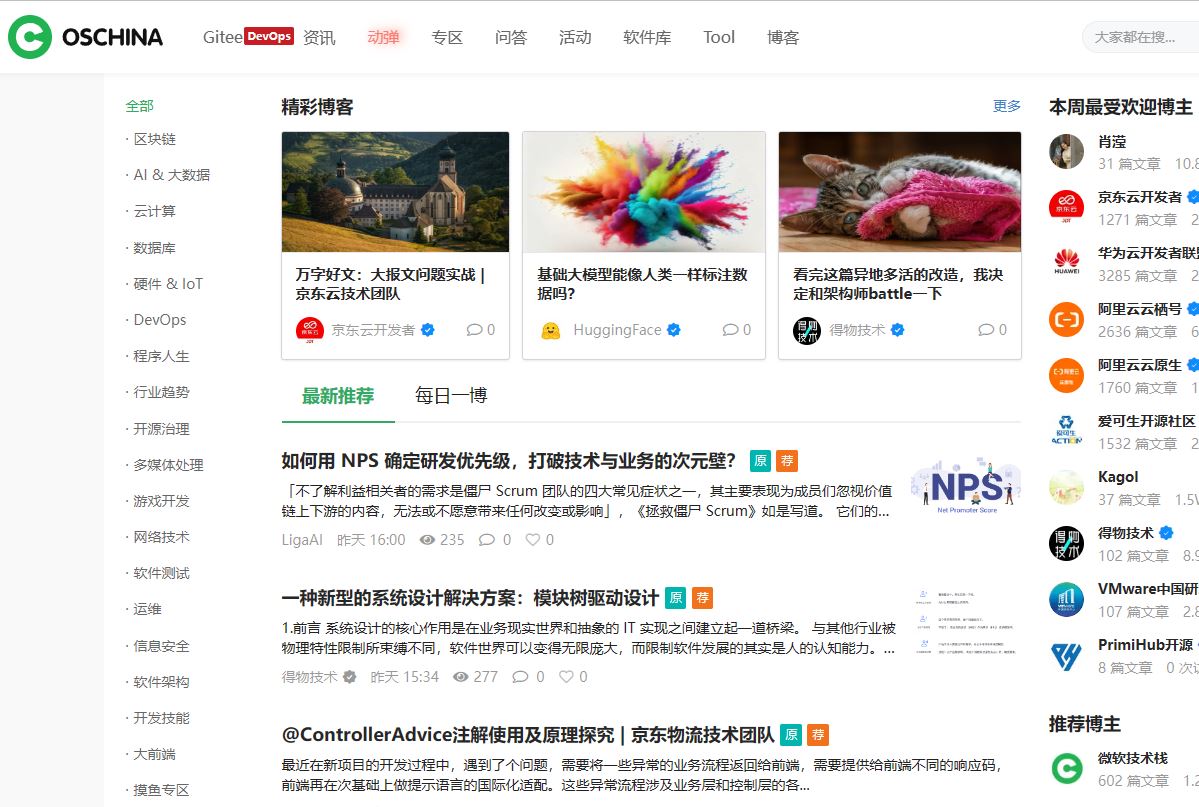This screenshot has width=1199, height=807.
Task: Click comment icon on 得物技术 blog card
Action: point(986,330)
